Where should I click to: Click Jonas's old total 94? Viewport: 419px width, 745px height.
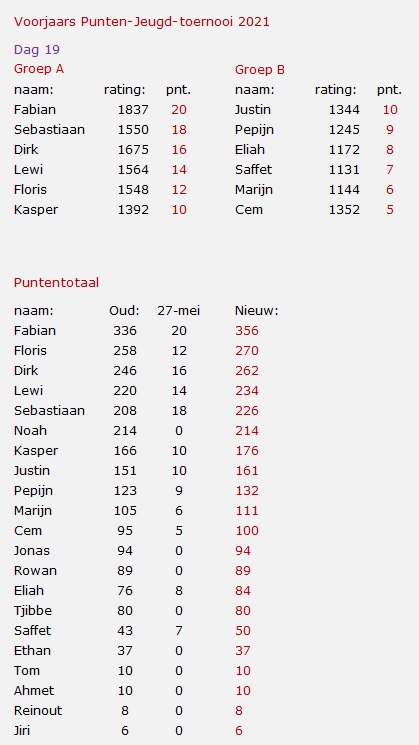124,551
